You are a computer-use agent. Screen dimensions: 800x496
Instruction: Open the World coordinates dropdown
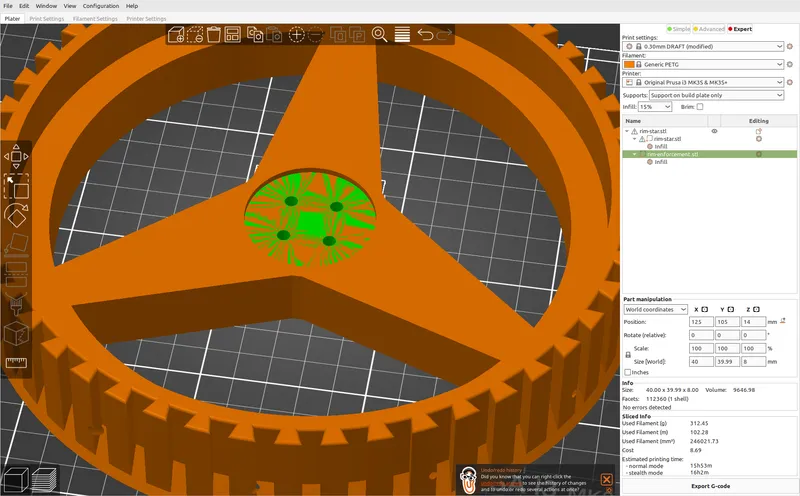point(656,309)
